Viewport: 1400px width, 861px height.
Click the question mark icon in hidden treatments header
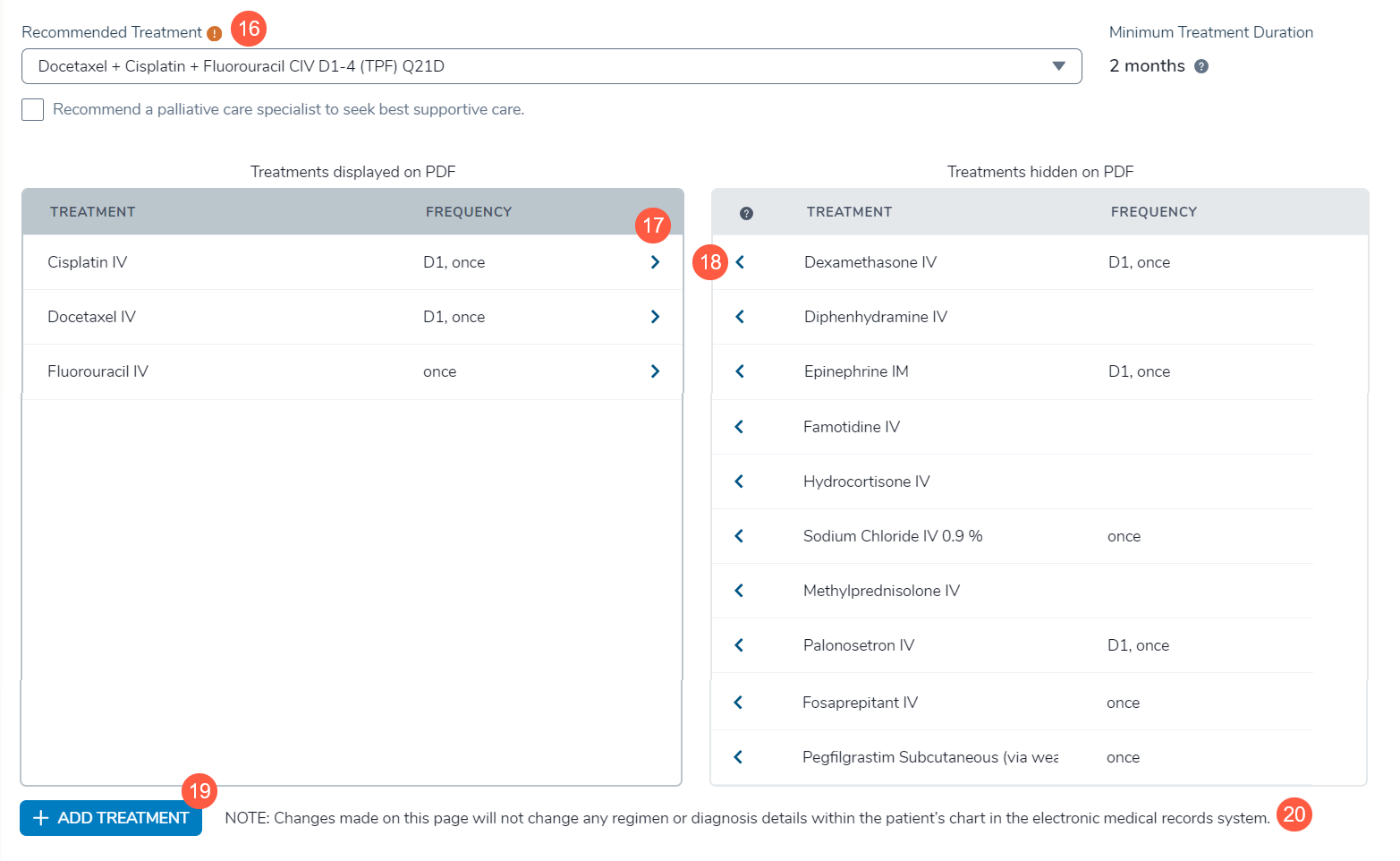[x=746, y=213]
